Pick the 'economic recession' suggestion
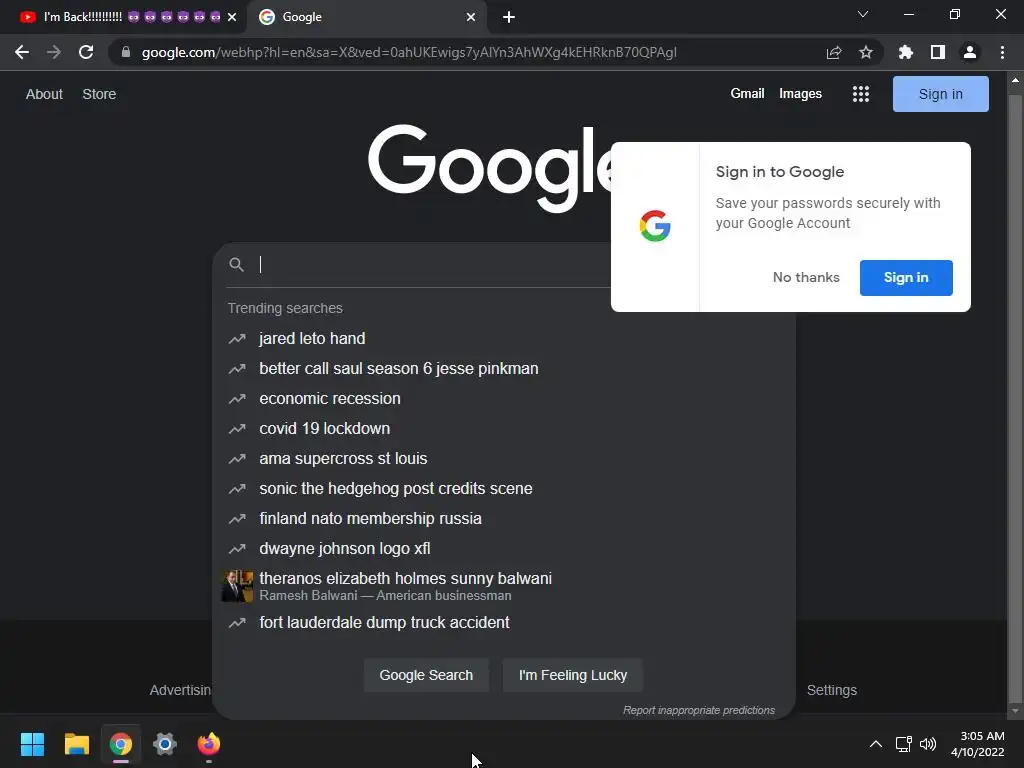The image size is (1024, 768). coord(504,398)
